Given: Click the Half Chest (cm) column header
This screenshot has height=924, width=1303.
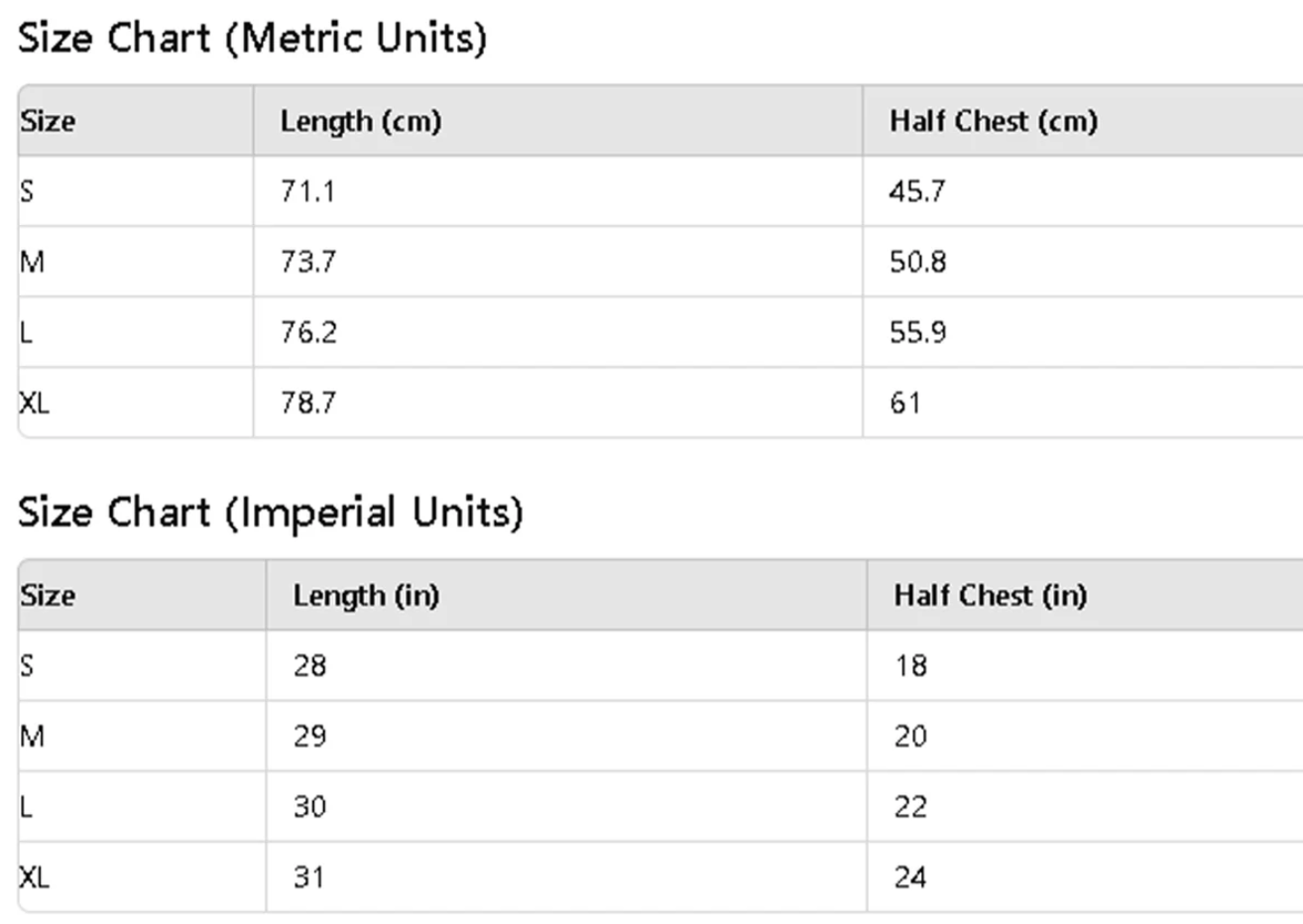Looking at the screenshot, I should pos(993,121).
